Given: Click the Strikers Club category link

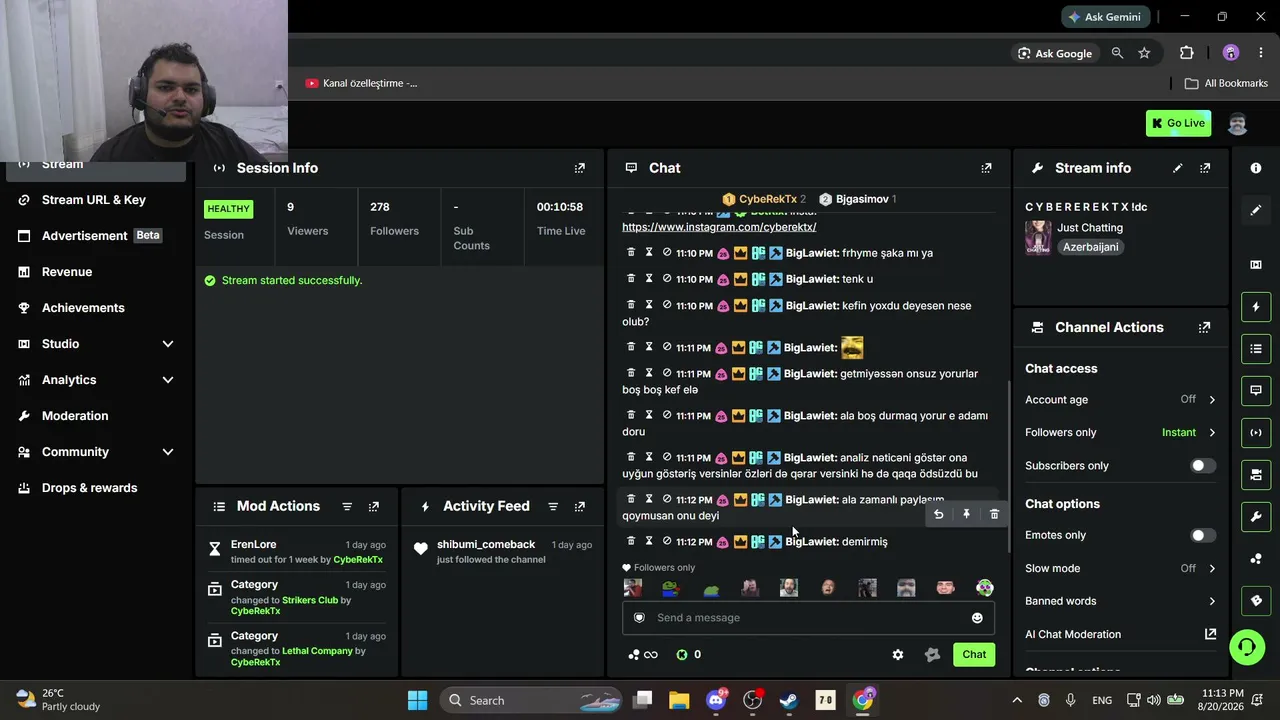Looking at the screenshot, I should point(310,600).
